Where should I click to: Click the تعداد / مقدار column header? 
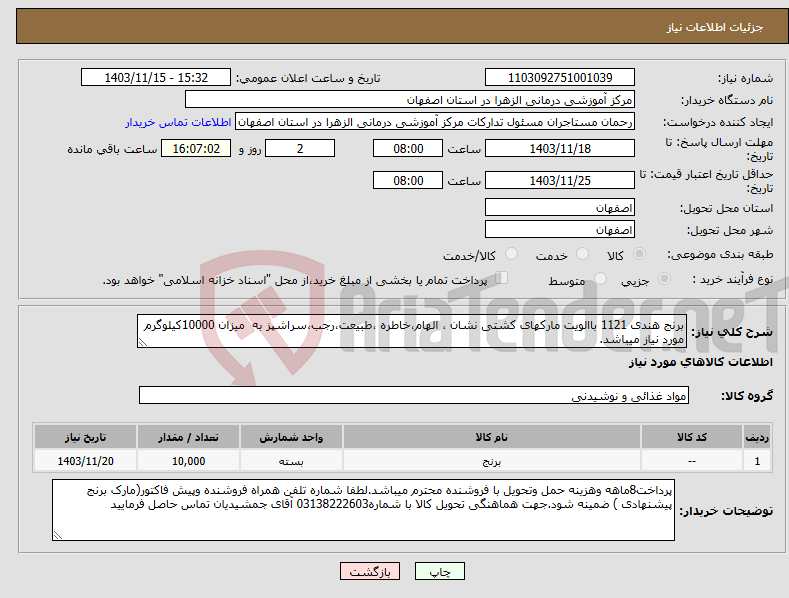click(188, 437)
